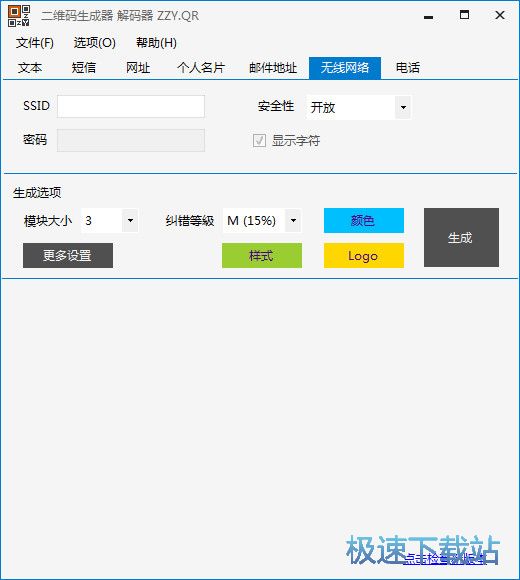Switch to the 个人名片 tab
The width and height of the screenshot is (520, 580).
click(x=201, y=68)
